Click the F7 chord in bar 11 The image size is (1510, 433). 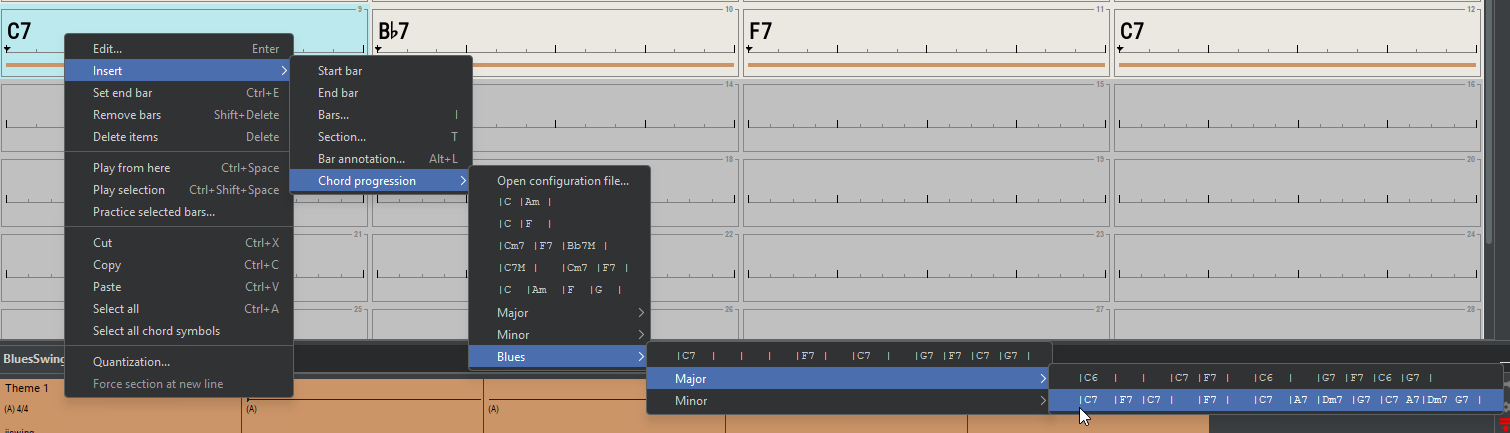coord(761,31)
